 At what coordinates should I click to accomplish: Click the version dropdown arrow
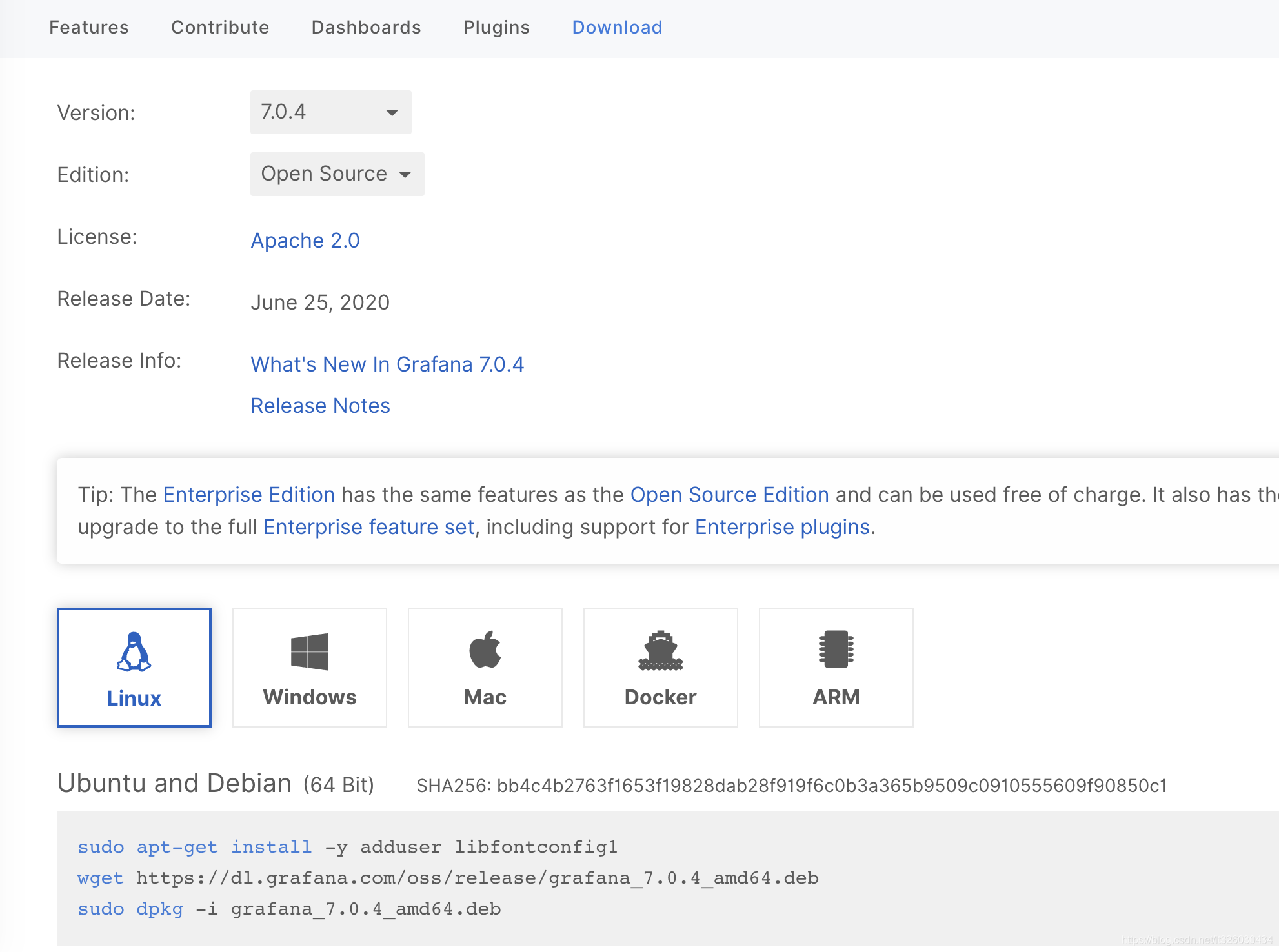[392, 114]
